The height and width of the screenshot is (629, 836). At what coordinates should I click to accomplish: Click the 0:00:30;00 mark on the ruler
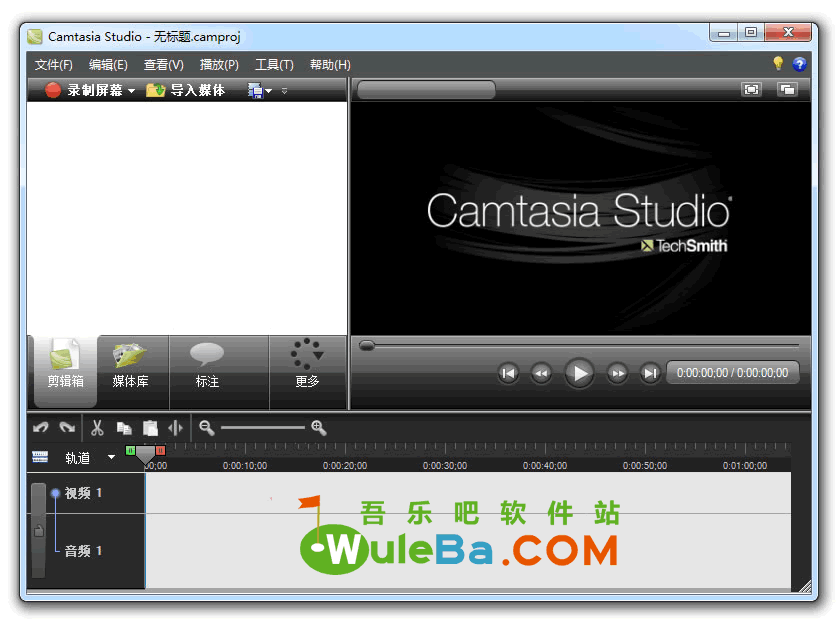click(445, 465)
